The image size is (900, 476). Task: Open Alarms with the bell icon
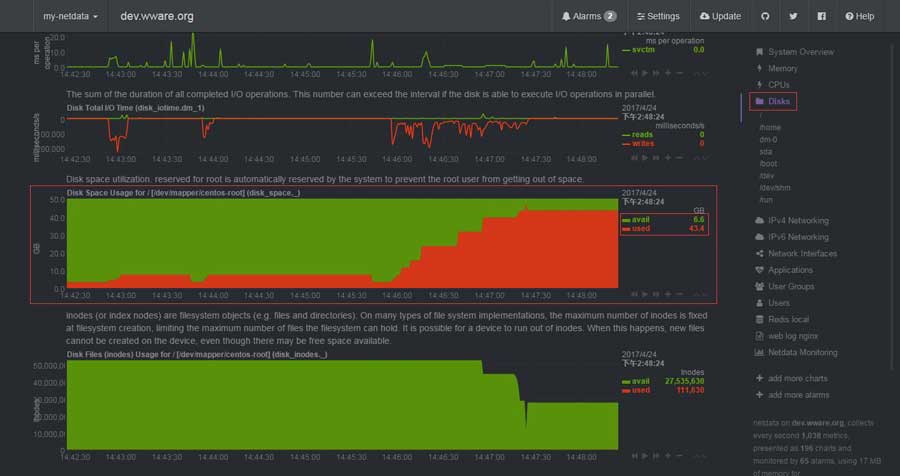coord(588,16)
